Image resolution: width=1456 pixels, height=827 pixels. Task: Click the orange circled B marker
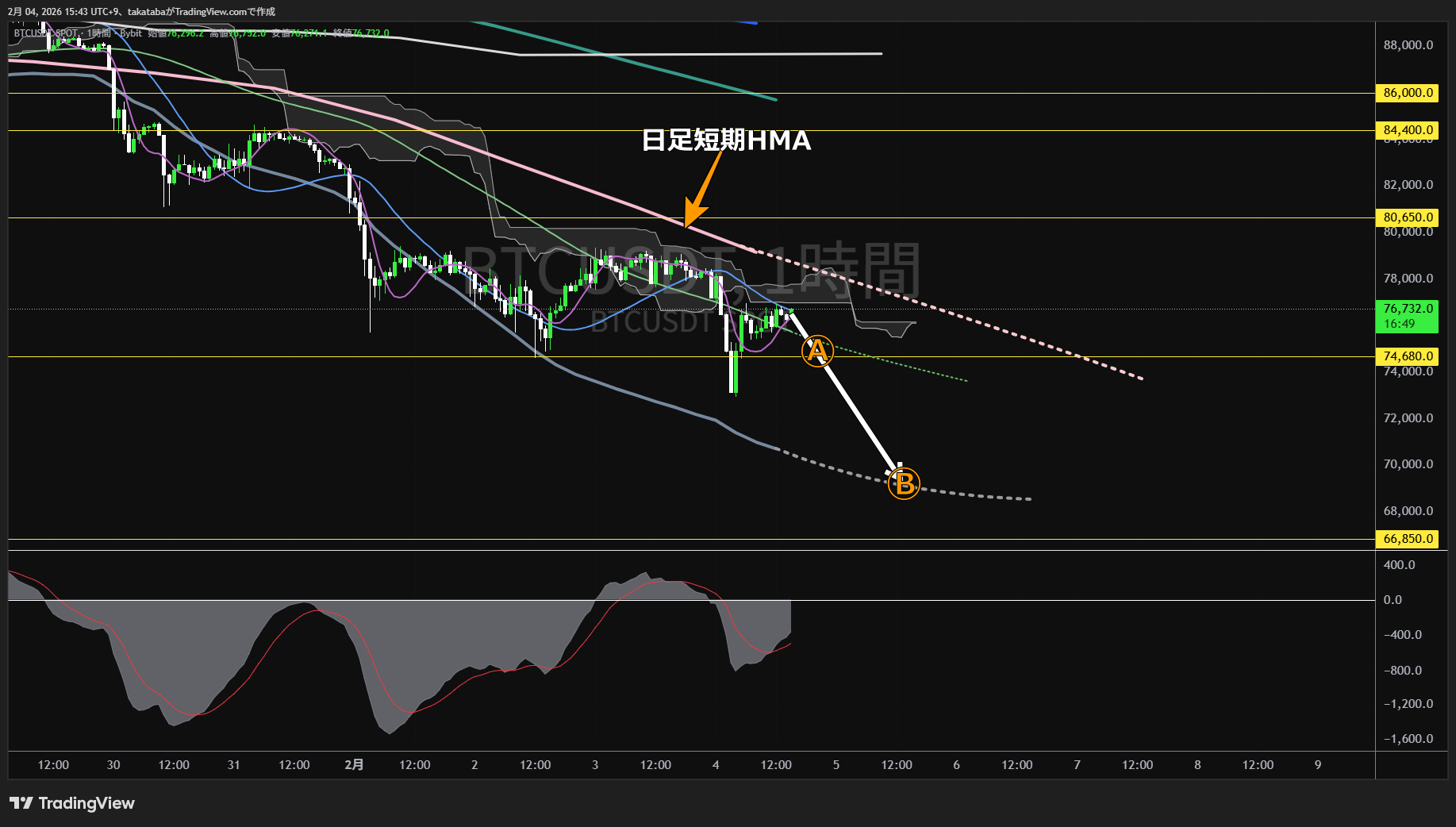click(904, 483)
